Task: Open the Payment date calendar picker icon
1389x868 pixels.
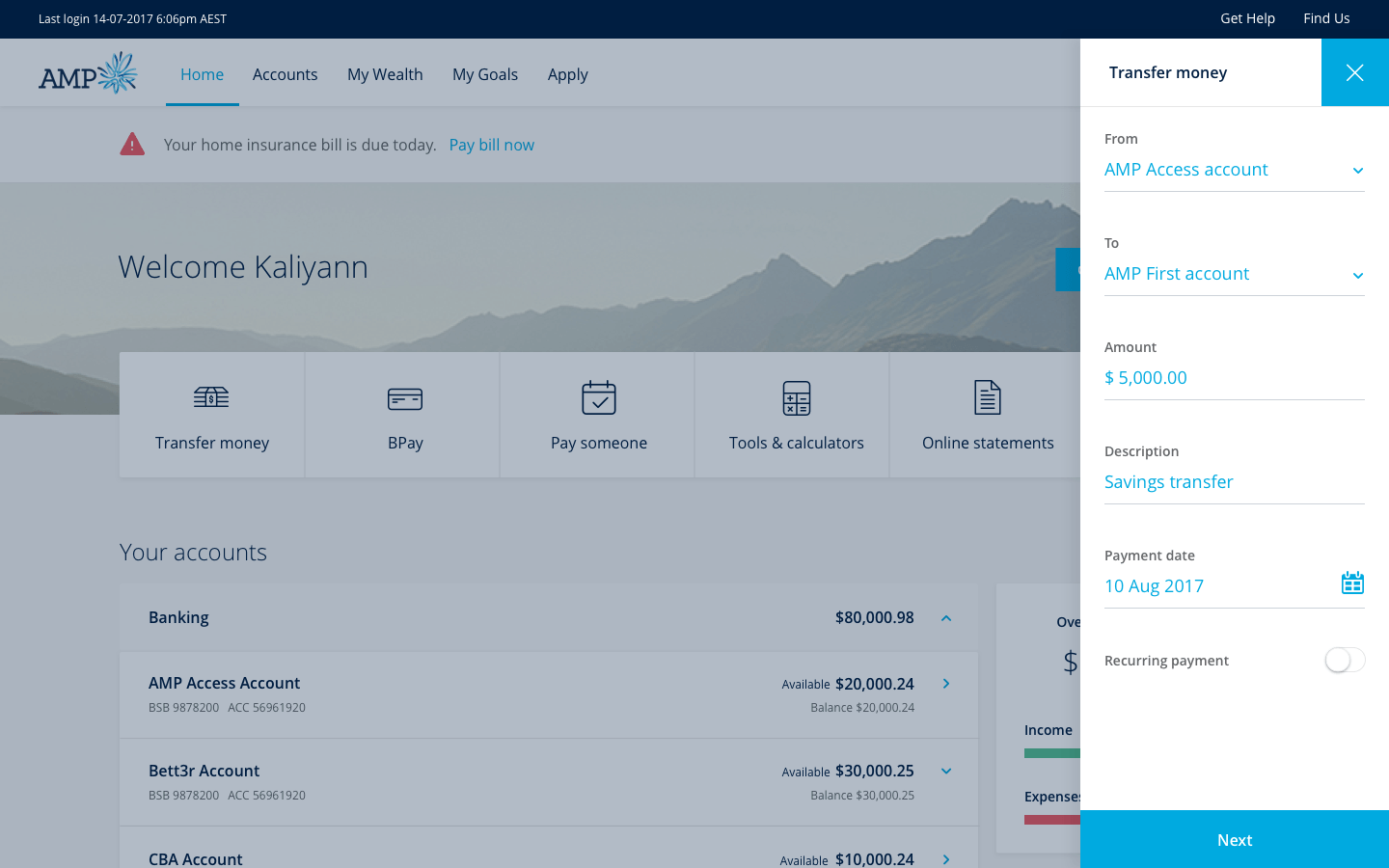Action: tap(1352, 583)
